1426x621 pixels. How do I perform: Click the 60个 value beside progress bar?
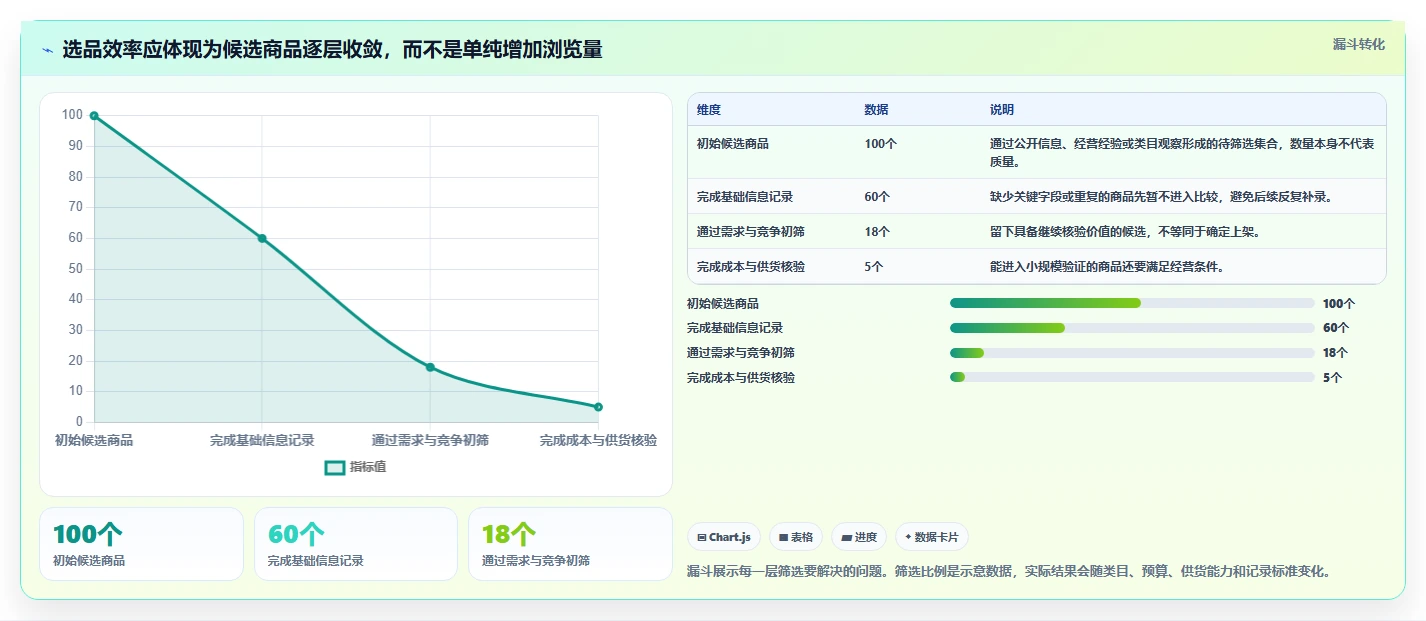[1336, 328]
